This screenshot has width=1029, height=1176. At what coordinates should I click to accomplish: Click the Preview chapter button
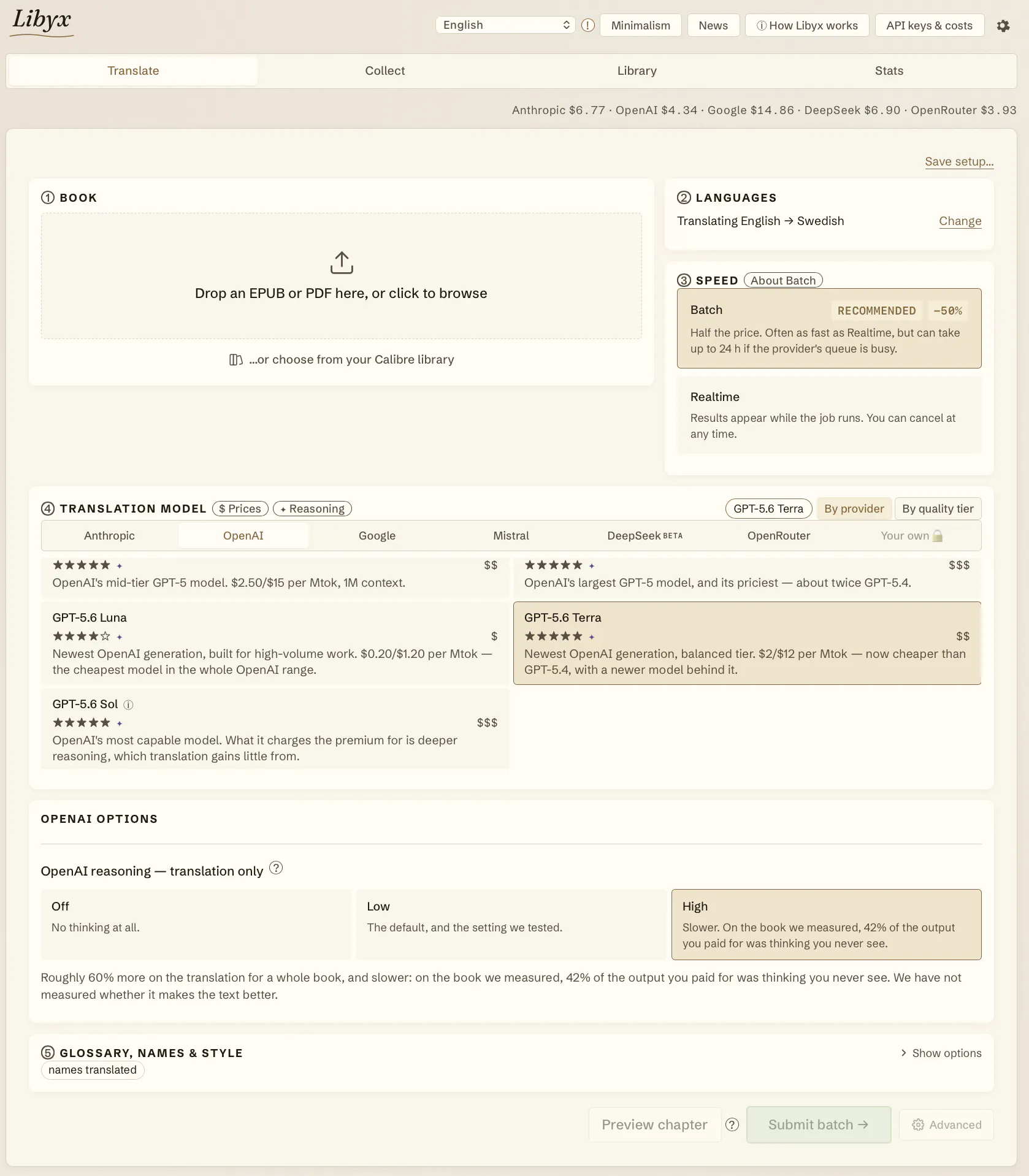click(654, 1124)
